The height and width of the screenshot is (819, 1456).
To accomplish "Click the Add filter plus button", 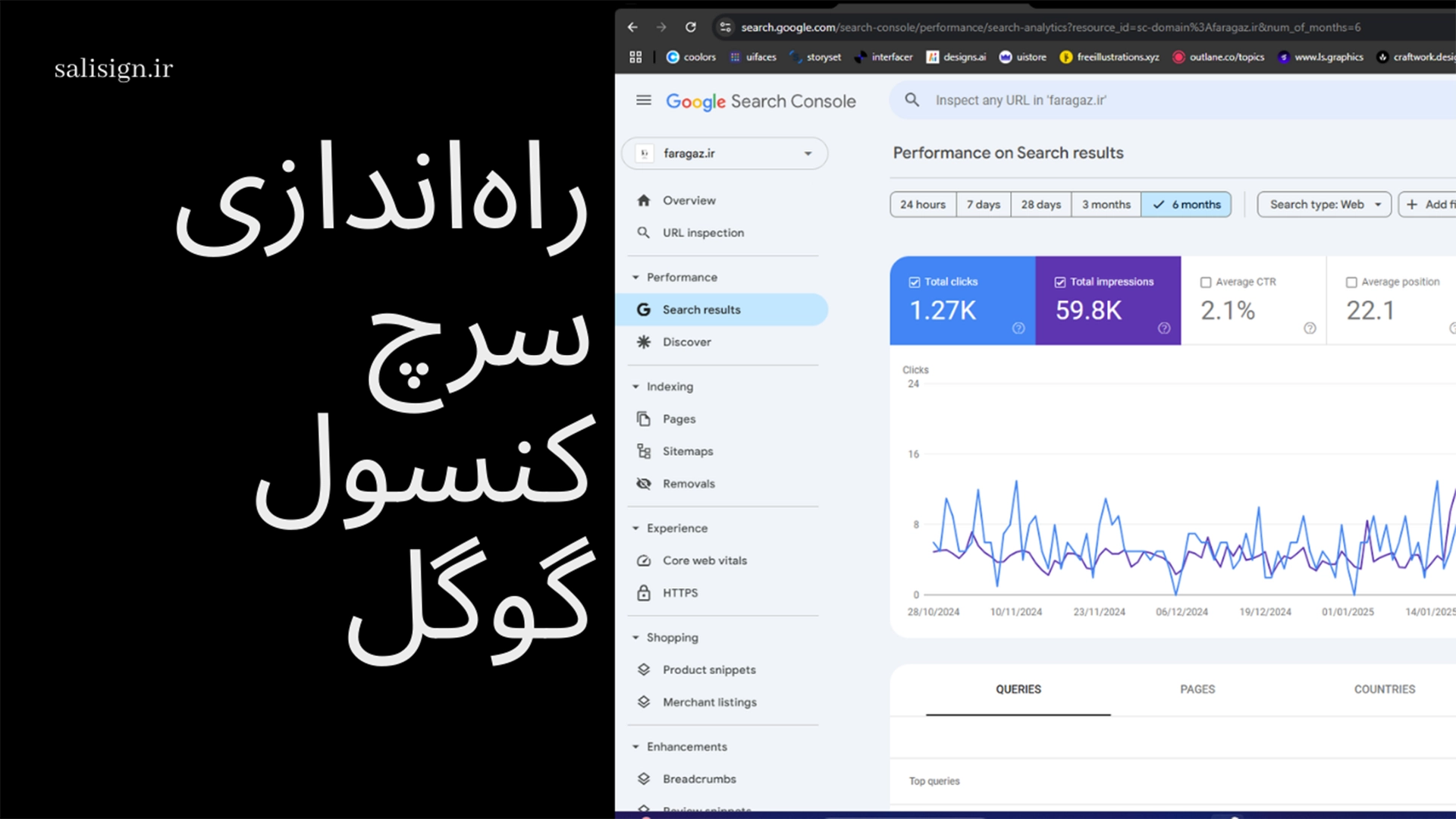I will pyautogui.click(x=1427, y=205).
